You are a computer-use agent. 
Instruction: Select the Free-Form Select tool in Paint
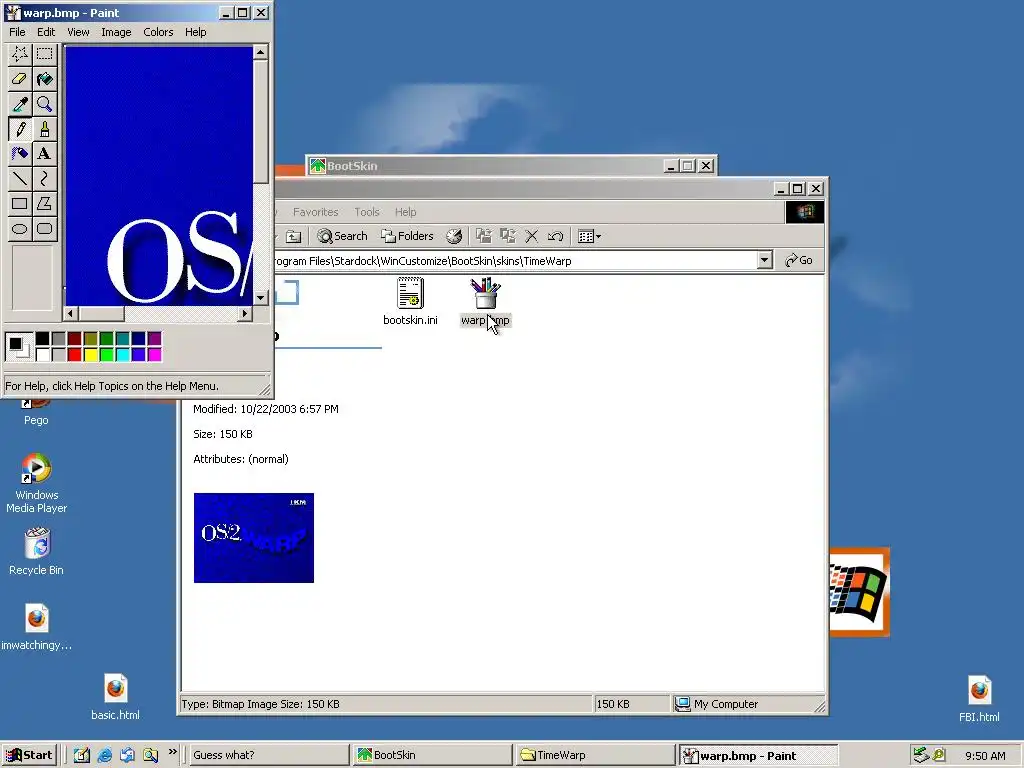[20, 54]
